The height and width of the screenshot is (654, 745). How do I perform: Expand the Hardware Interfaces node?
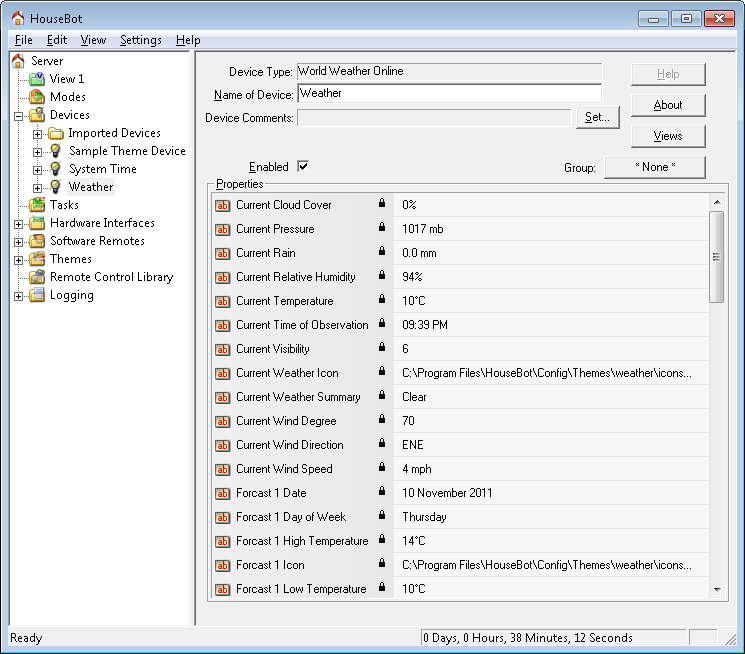[x=19, y=224]
